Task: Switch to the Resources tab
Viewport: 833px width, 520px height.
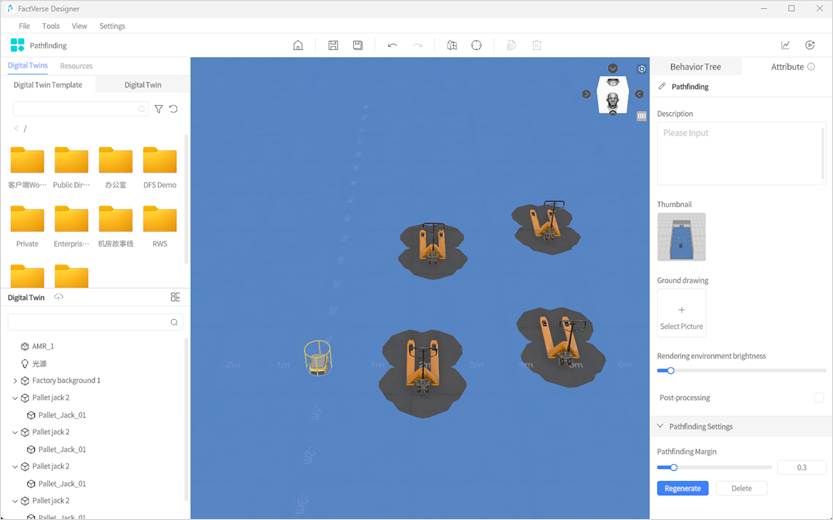Action: pos(76,66)
